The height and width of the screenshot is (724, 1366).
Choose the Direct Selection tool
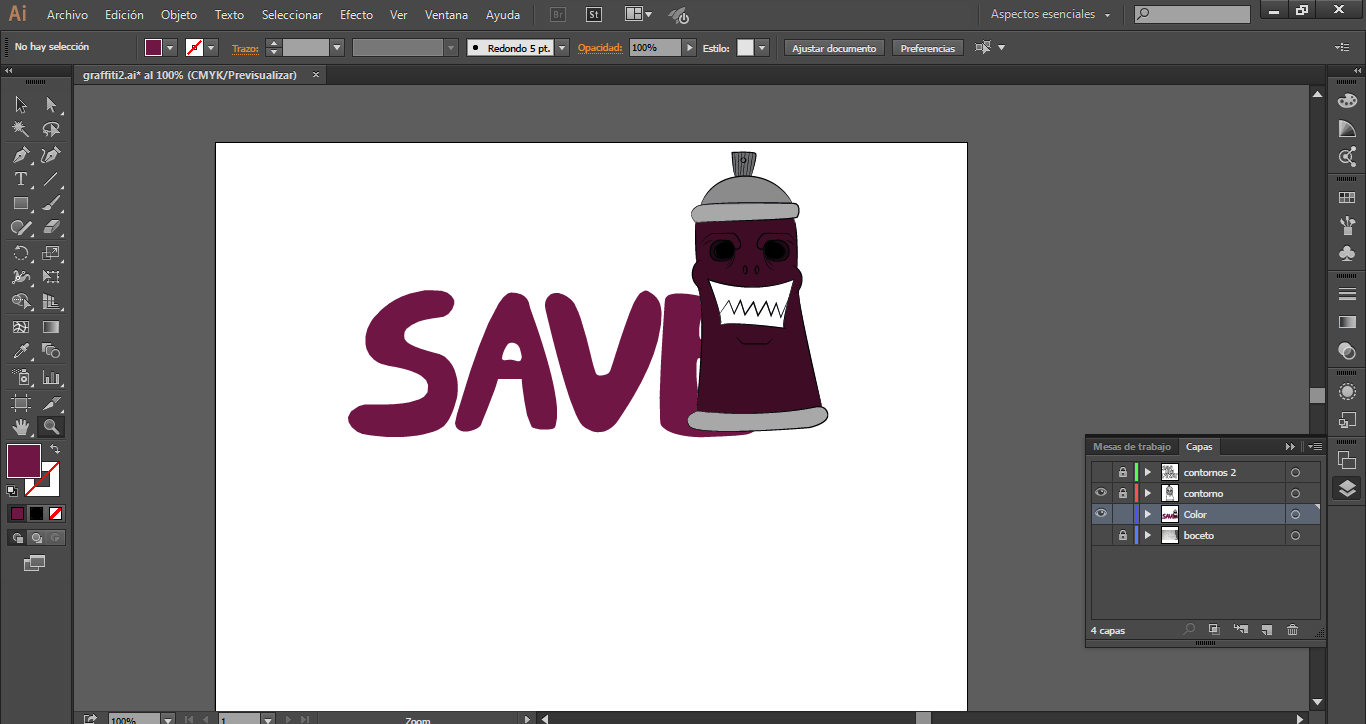[52, 105]
